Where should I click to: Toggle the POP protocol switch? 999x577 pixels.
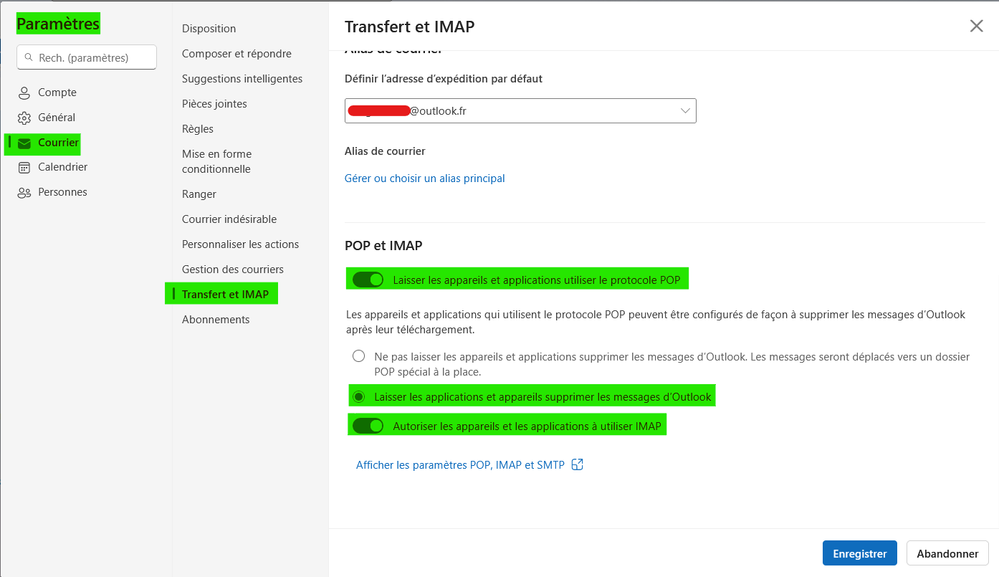pyautogui.click(x=367, y=280)
